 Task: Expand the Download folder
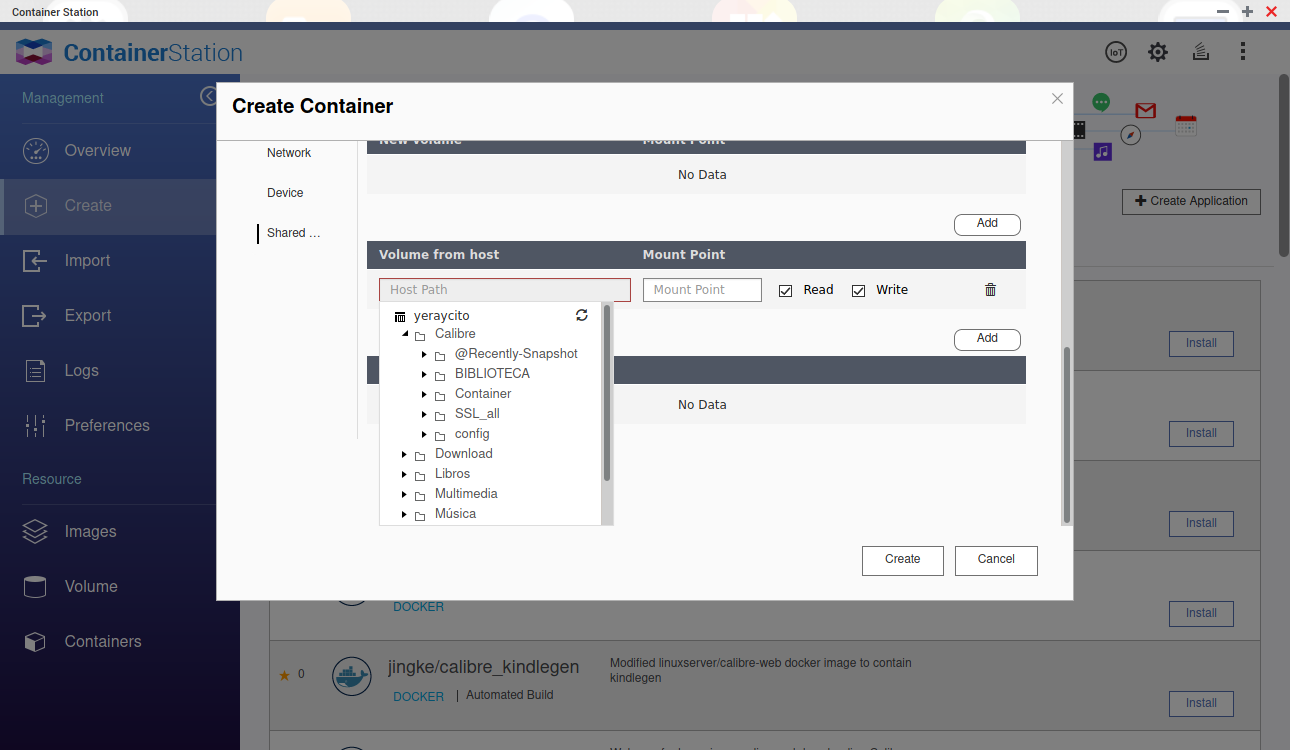pyautogui.click(x=405, y=454)
